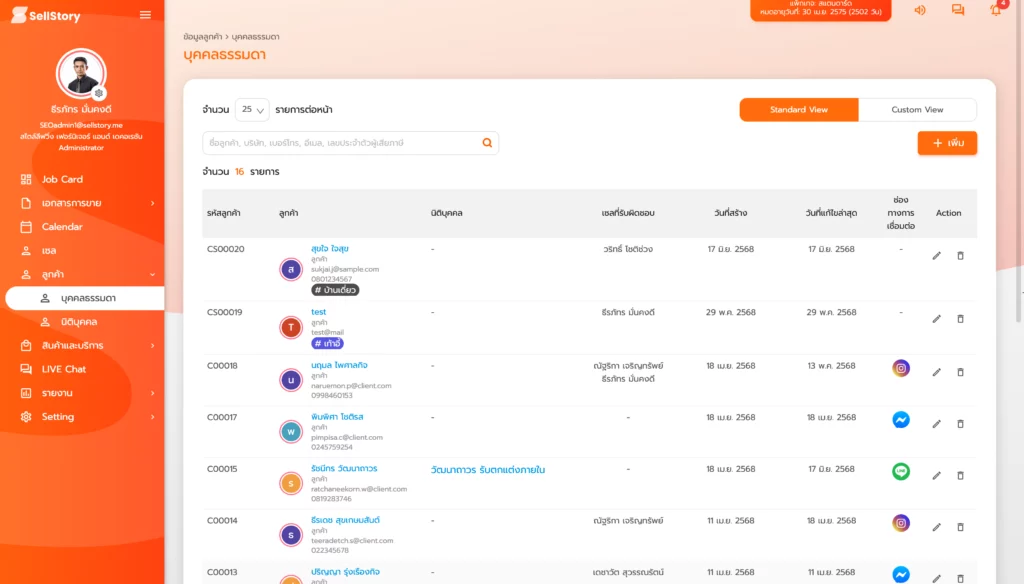Open LINE channel icon for C00015

click(x=901, y=471)
